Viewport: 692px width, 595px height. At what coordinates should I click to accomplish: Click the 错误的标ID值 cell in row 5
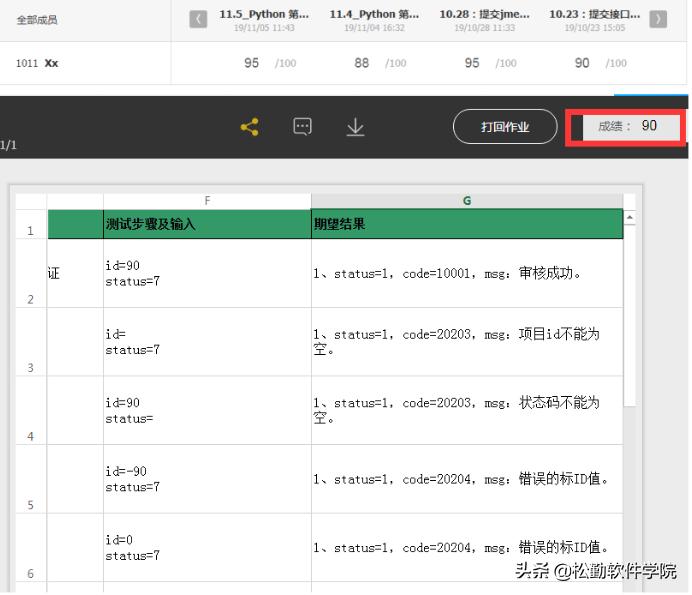pos(467,479)
